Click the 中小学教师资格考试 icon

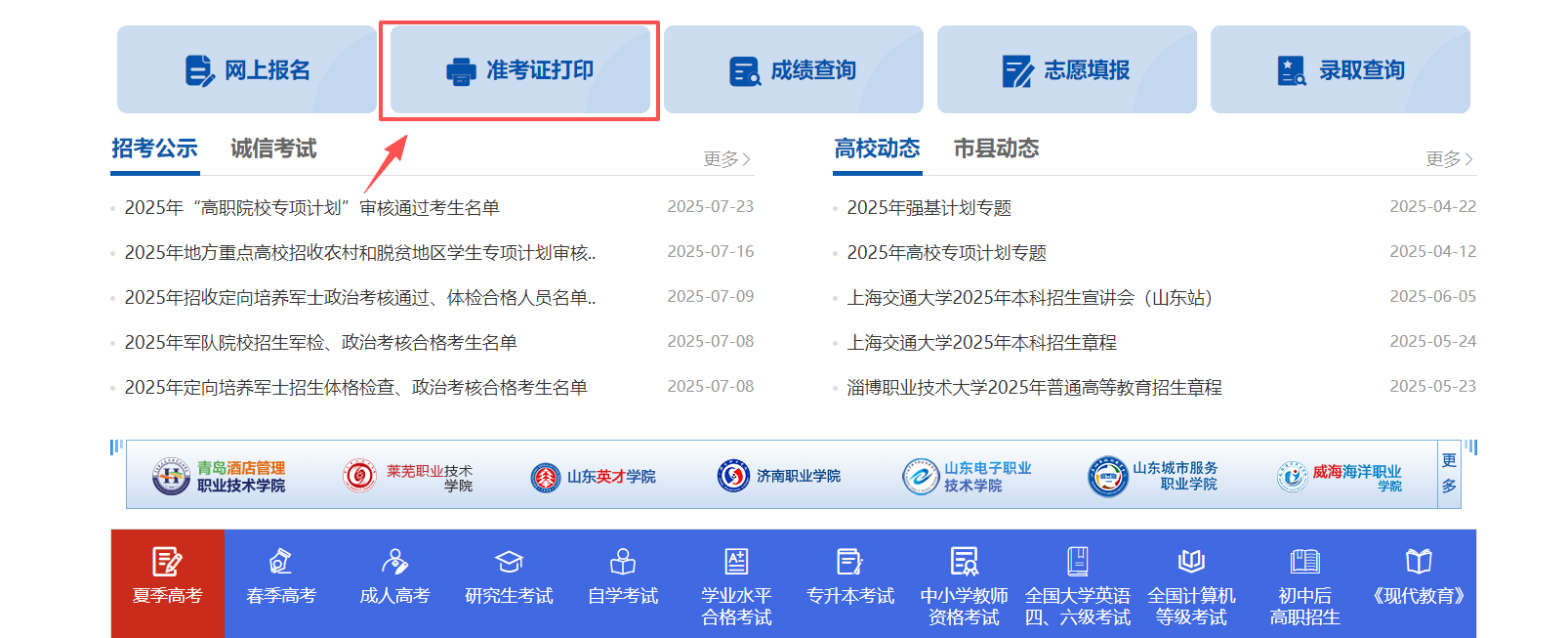964,562
